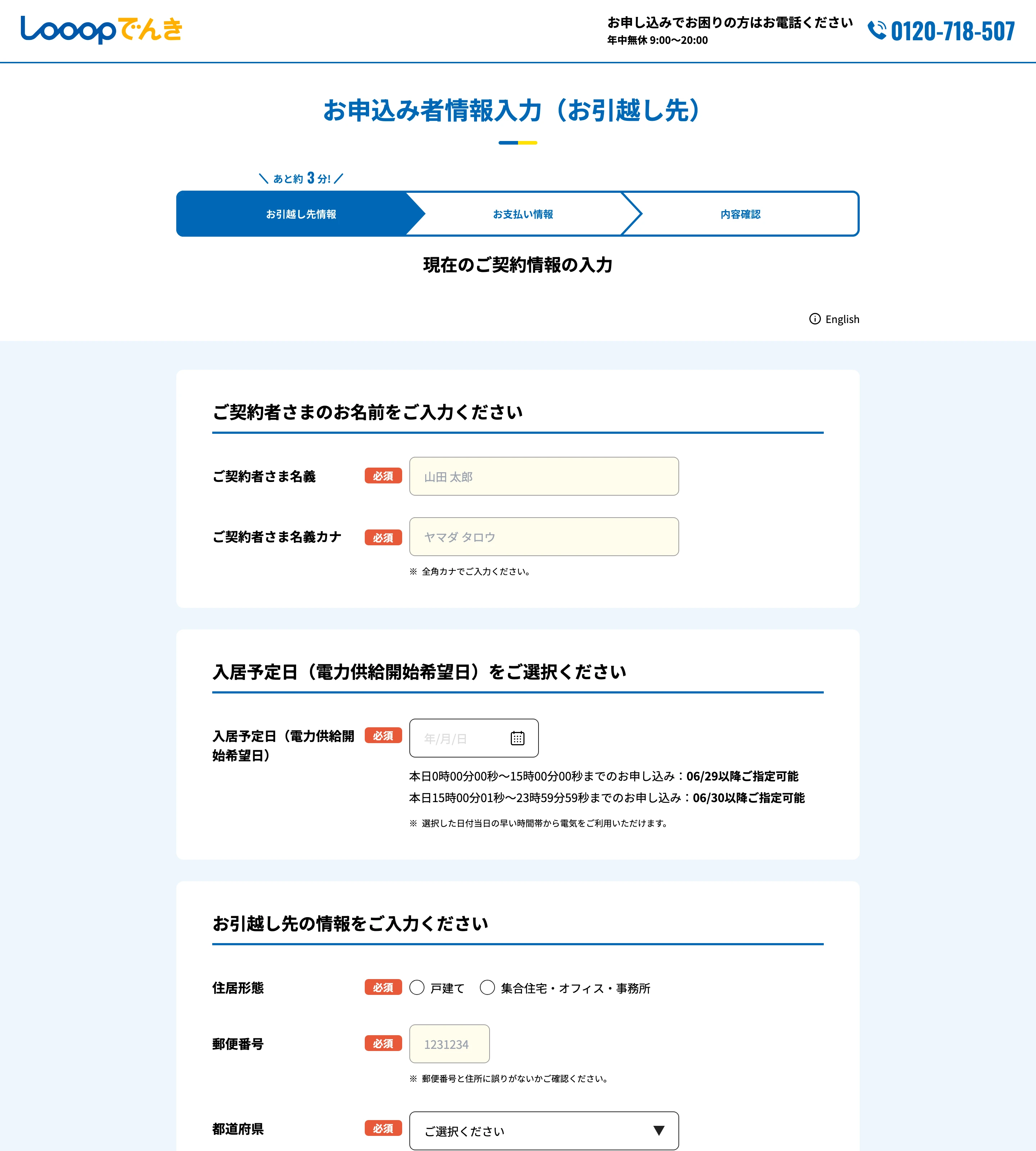This screenshot has width=1036, height=1151.
Task: Click the 必須 badge beside 住居形態
Action: [x=383, y=987]
